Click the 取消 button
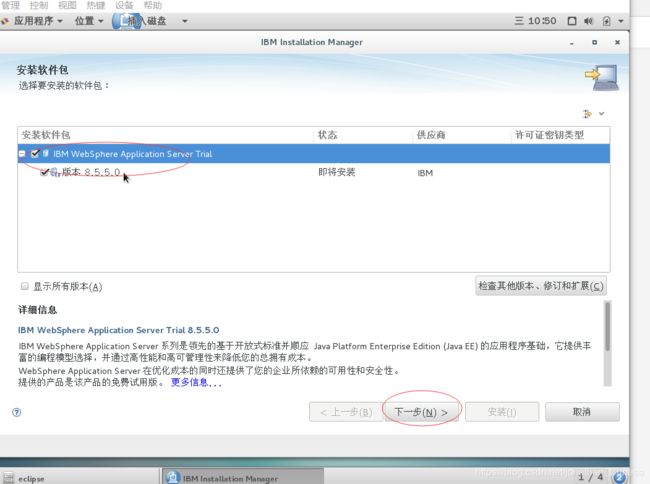This screenshot has height=484, width=650. 582,412
